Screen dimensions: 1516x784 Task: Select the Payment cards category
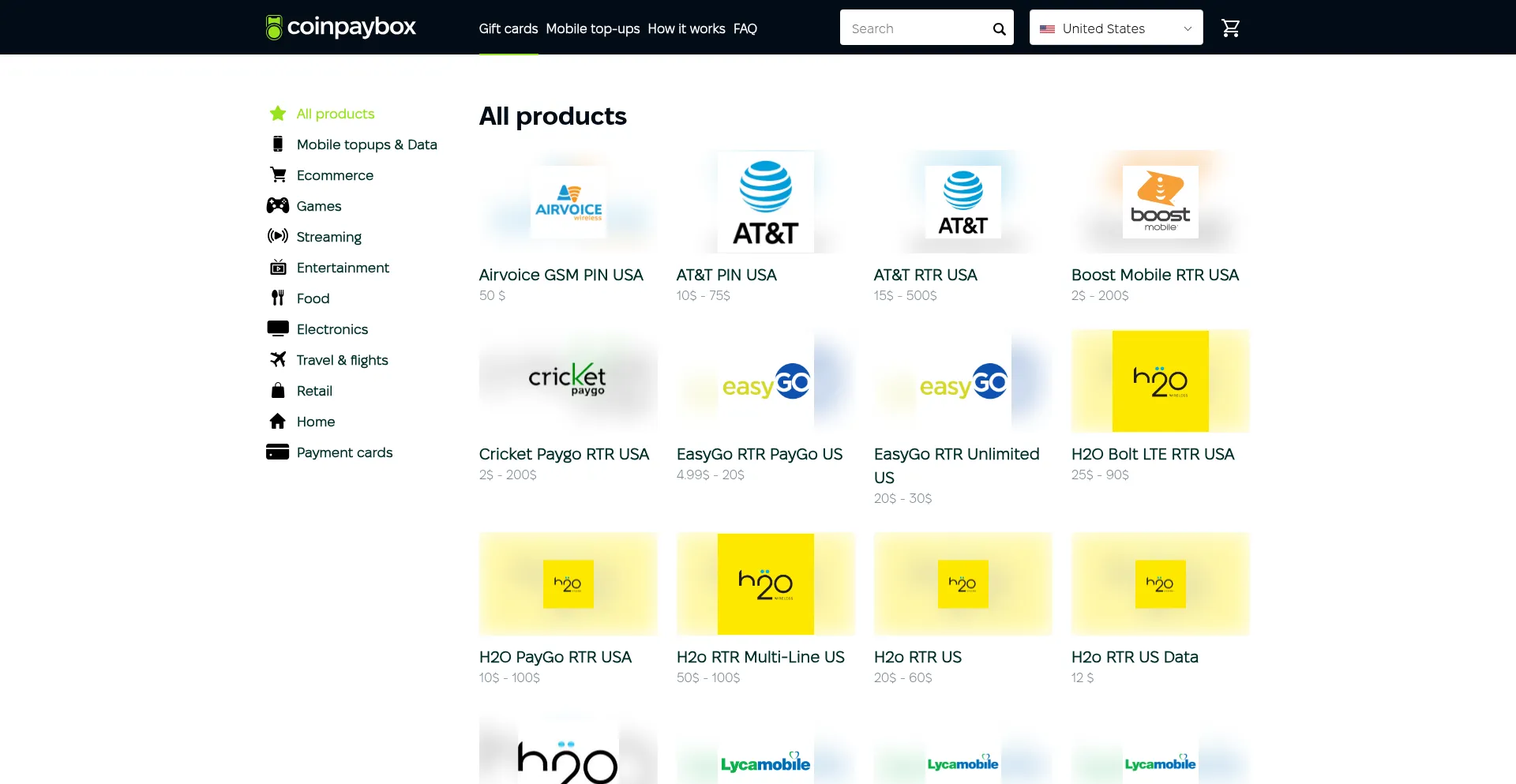click(x=345, y=452)
